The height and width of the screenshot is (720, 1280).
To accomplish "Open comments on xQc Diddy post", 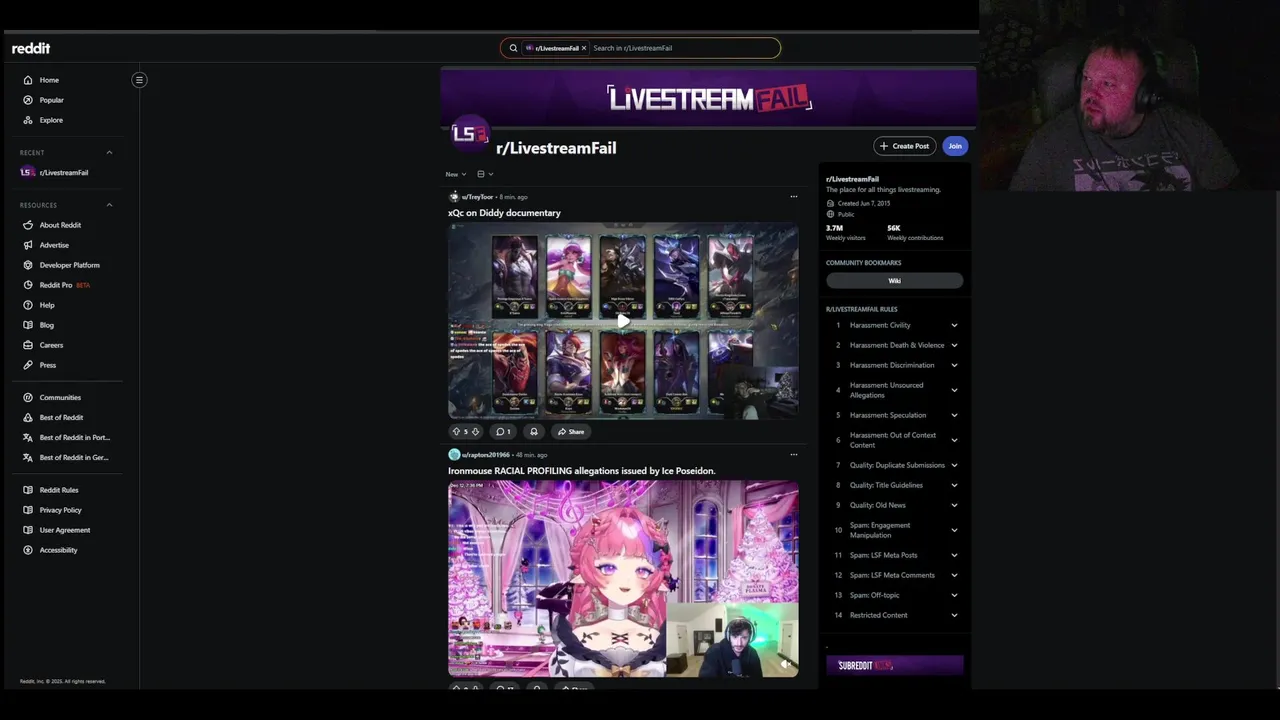I will click(x=504, y=432).
